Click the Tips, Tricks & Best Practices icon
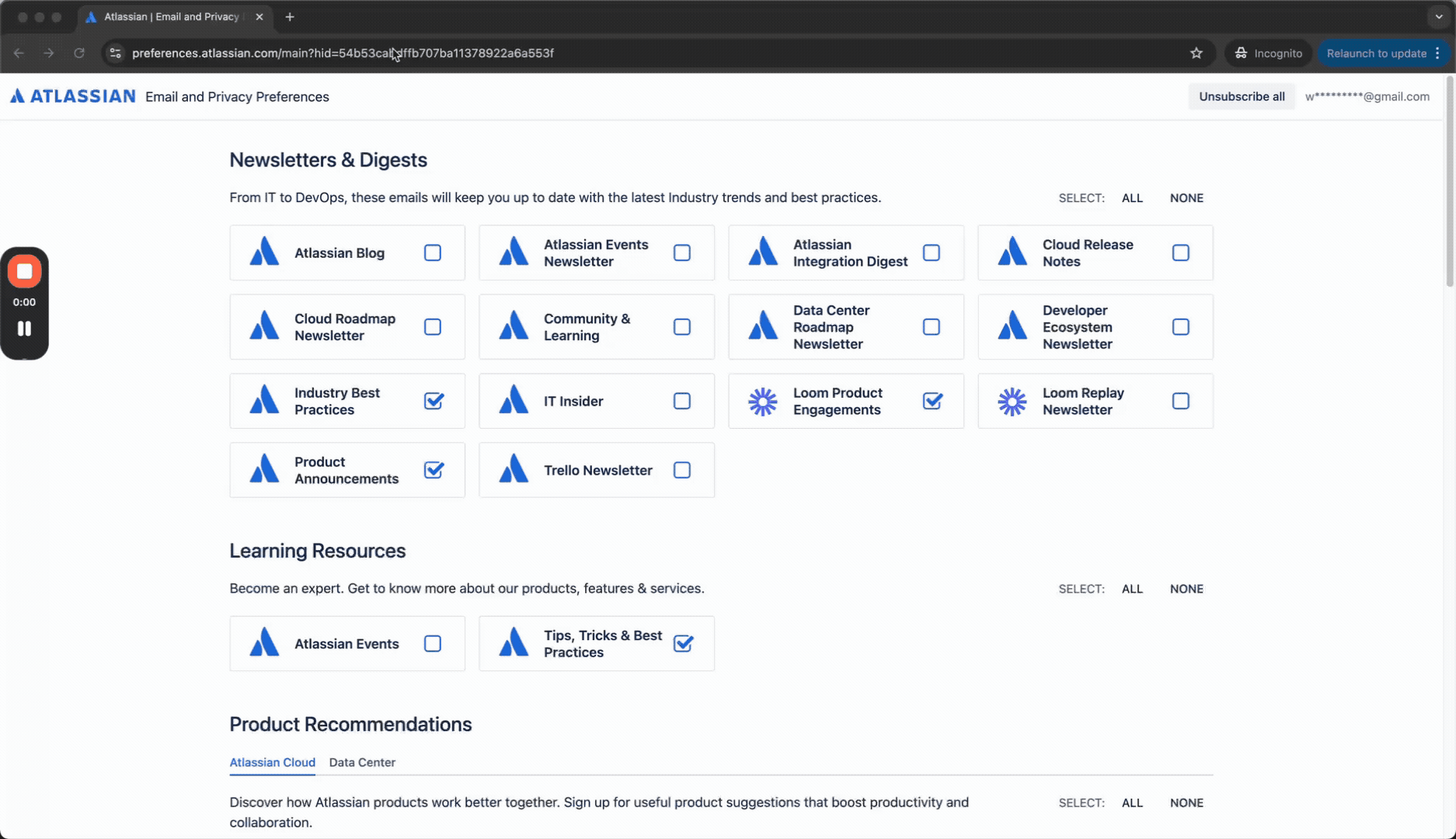The image size is (1456, 839). [x=514, y=643]
